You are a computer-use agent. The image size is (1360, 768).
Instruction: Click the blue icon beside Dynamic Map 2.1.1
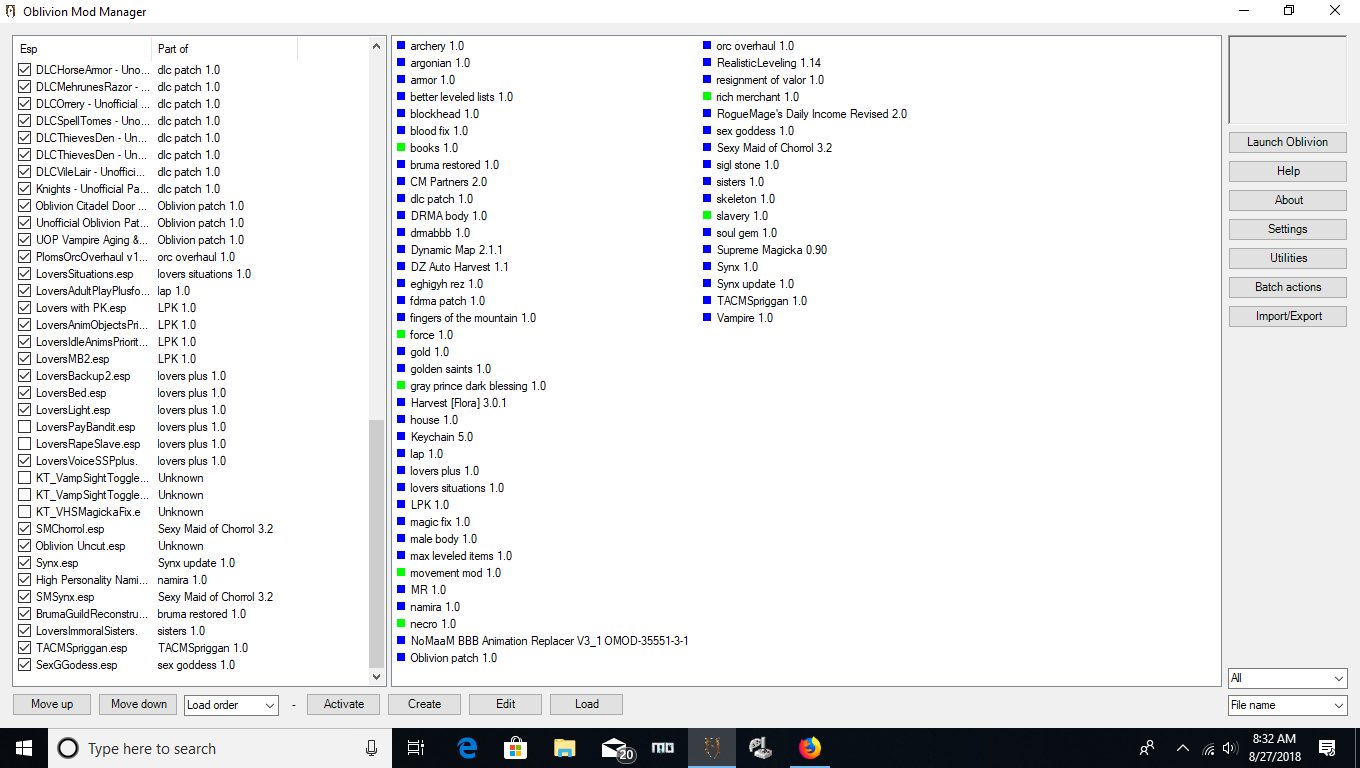pos(401,250)
